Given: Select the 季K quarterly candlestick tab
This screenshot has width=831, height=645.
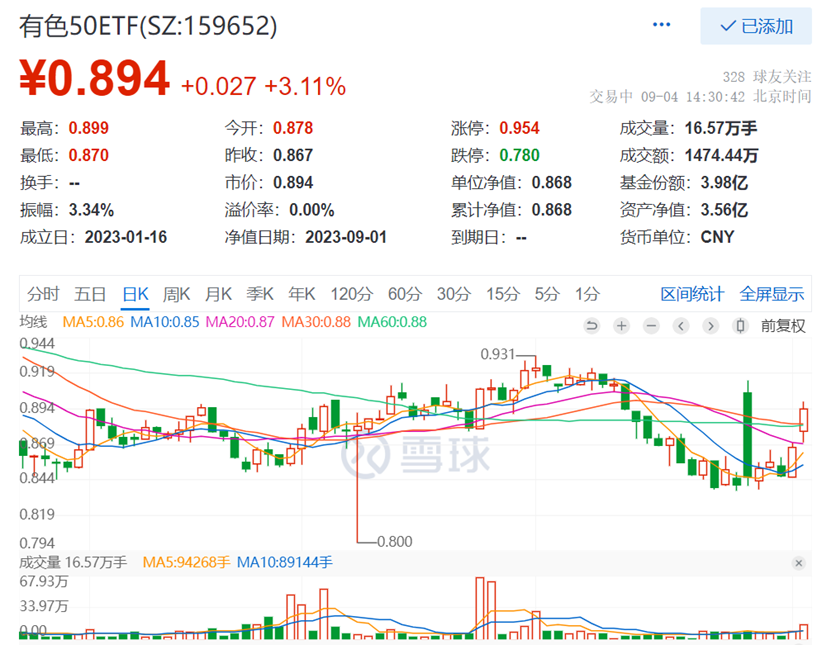Looking at the screenshot, I should 260,294.
